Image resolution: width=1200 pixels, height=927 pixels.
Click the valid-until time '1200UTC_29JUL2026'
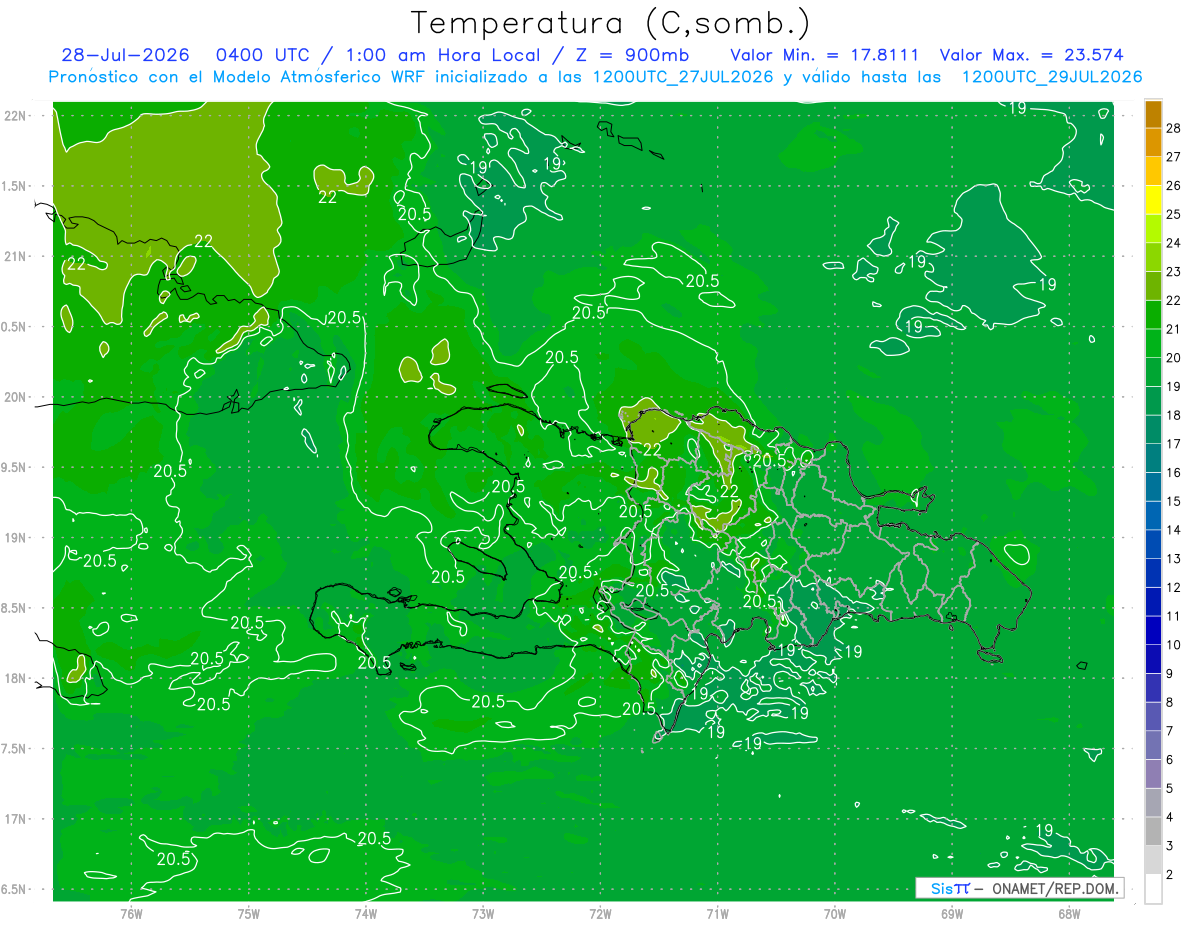tap(1052, 77)
